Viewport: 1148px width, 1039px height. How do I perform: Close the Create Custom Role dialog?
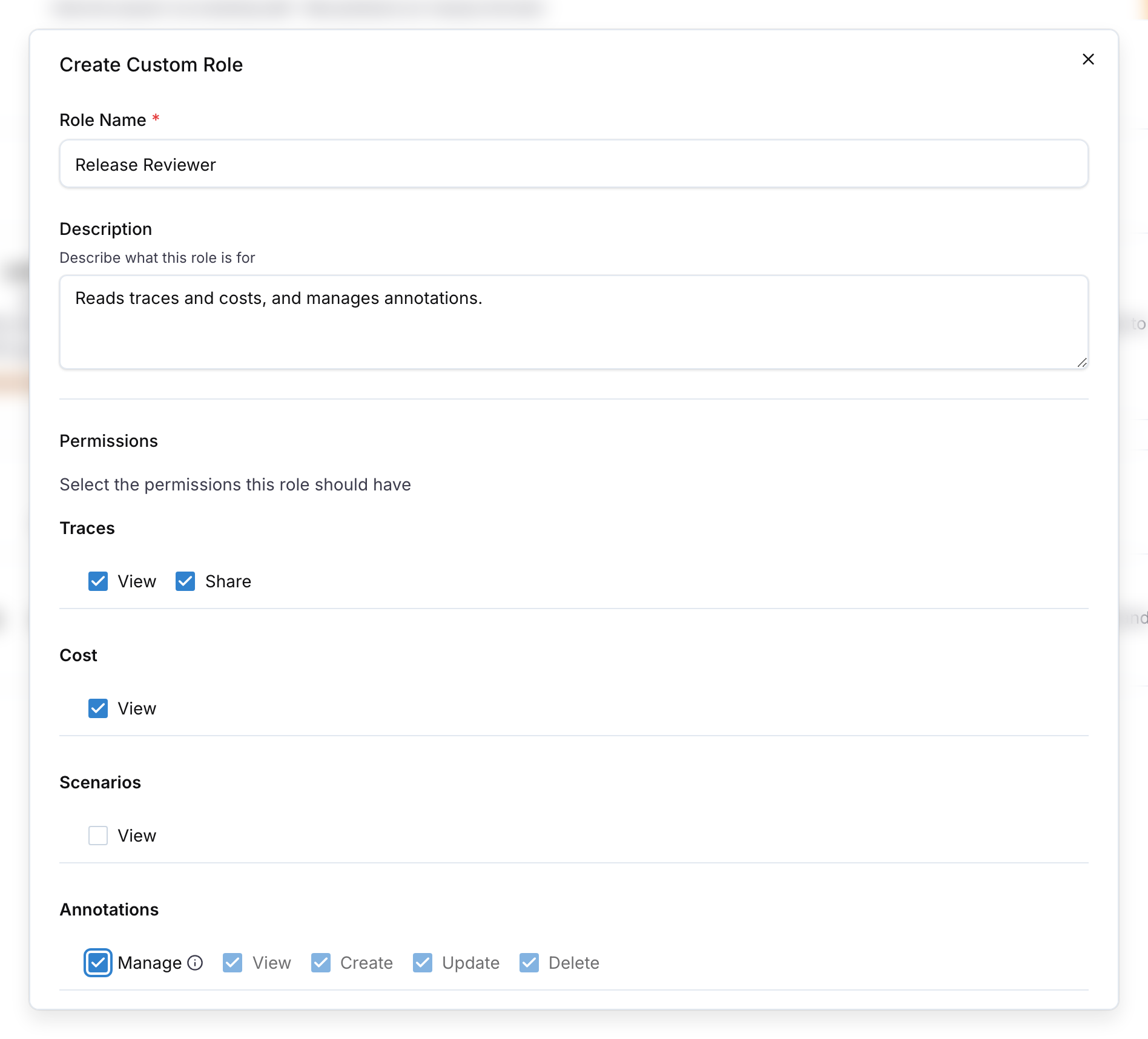[1088, 59]
